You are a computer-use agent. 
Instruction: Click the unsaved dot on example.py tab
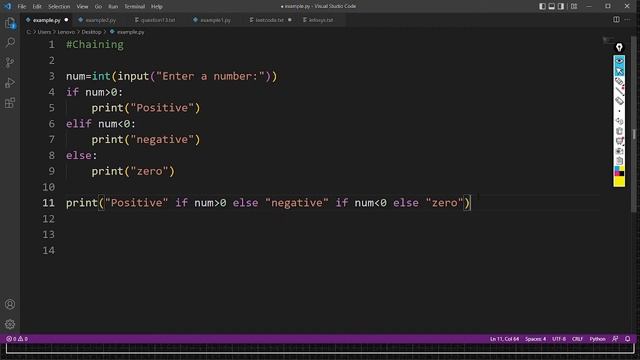66,20
